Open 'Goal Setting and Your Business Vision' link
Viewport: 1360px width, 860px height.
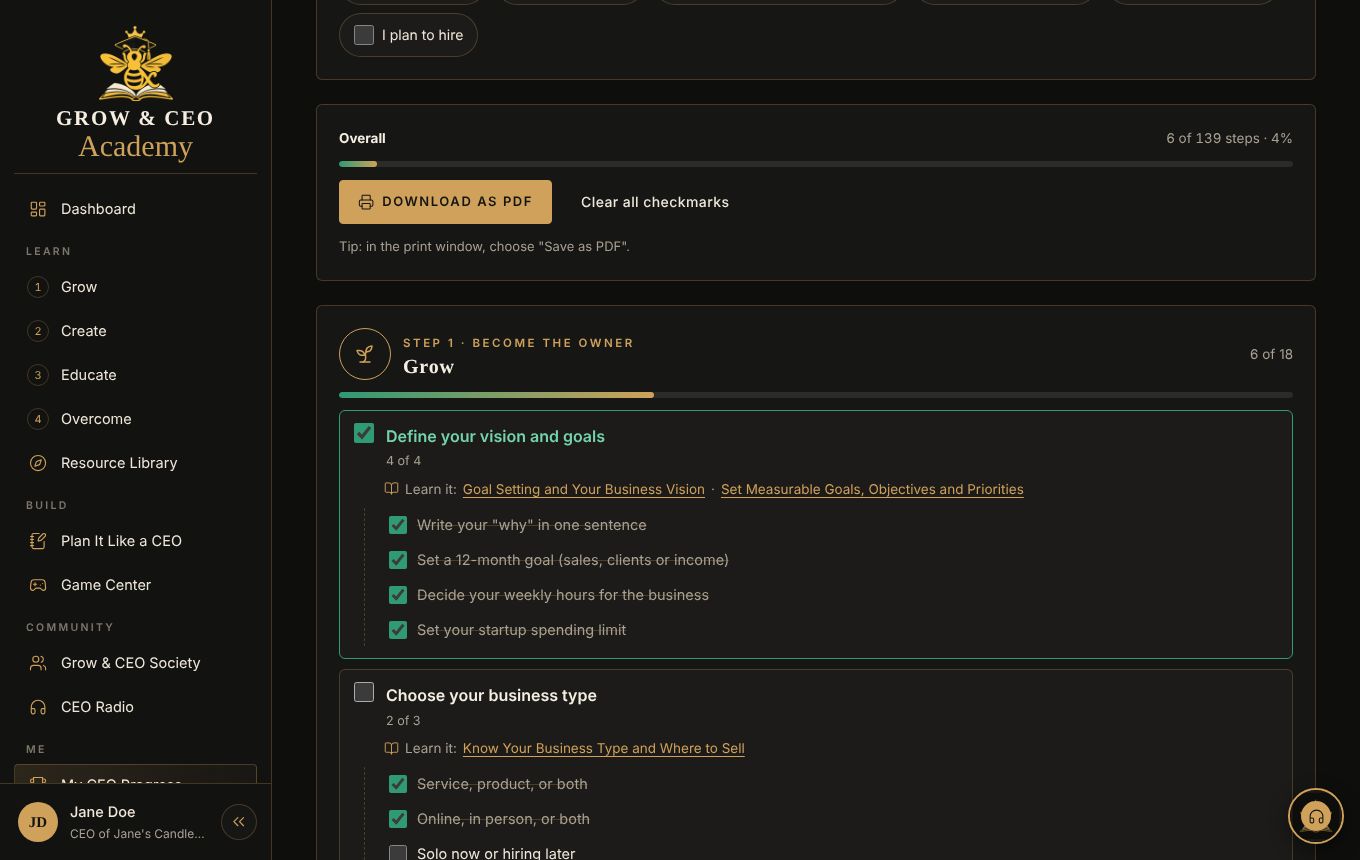[x=583, y=489]
